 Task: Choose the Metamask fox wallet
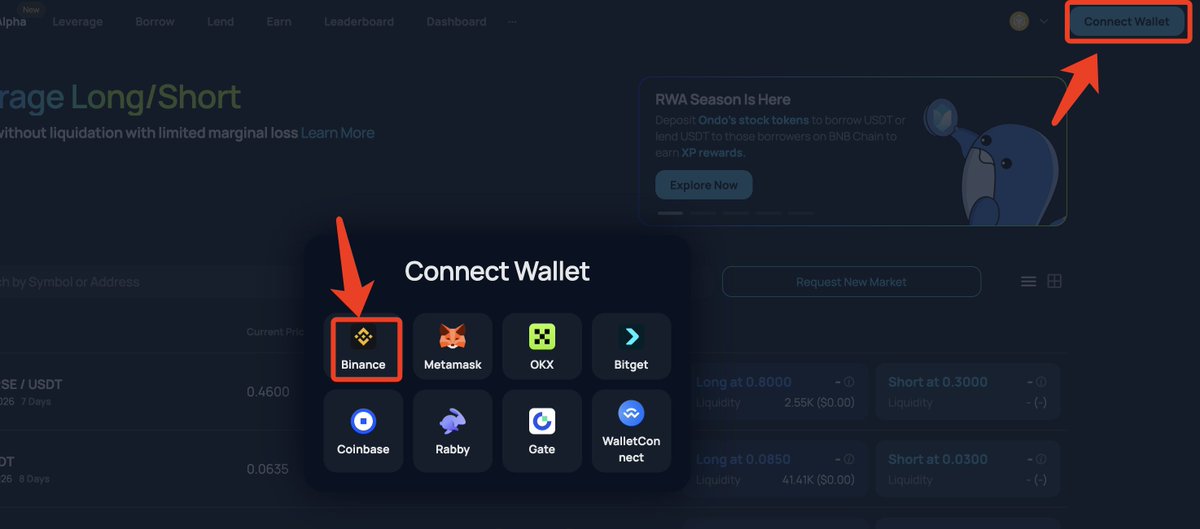point(453,347)
